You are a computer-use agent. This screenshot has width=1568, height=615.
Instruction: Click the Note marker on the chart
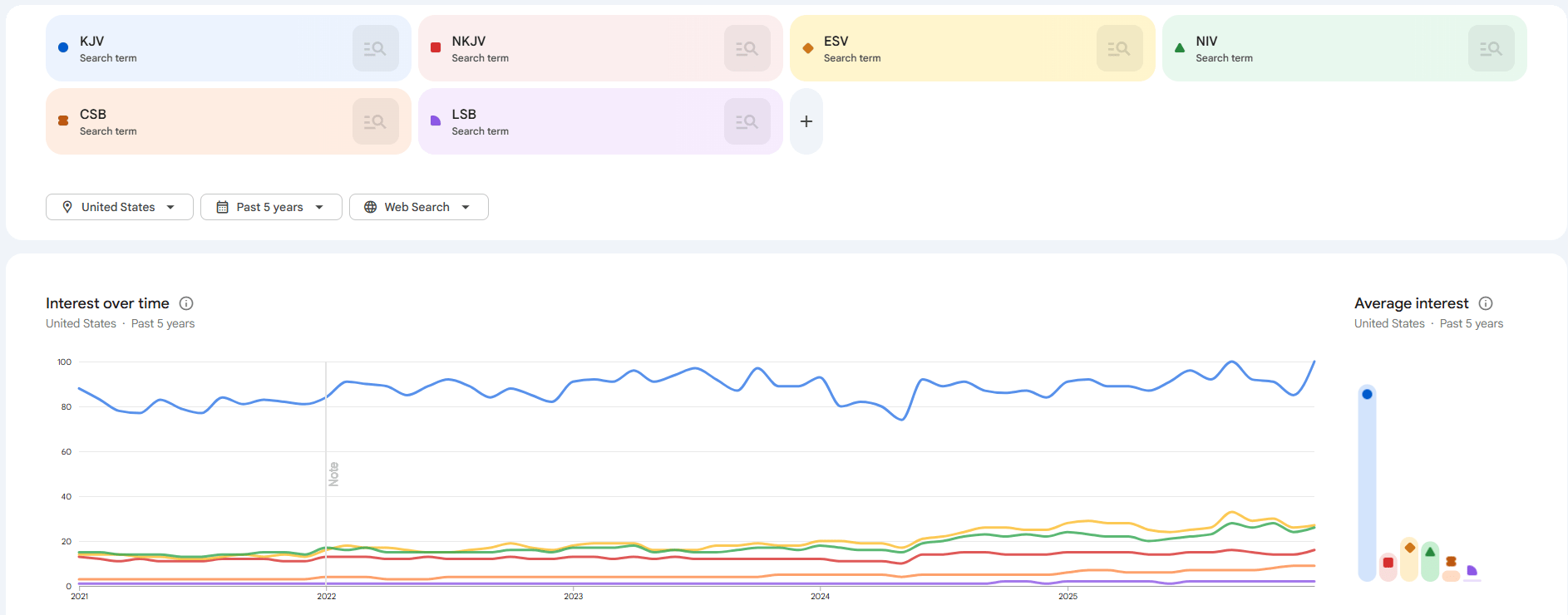click(333, 474)
